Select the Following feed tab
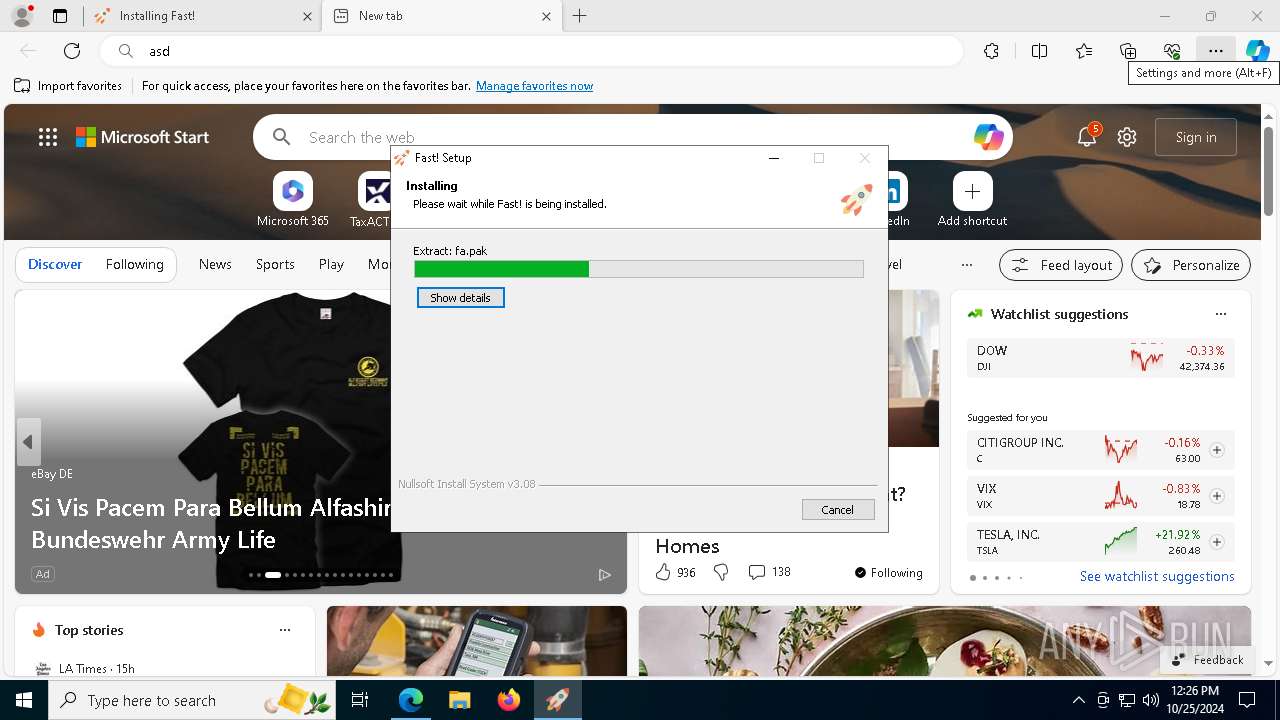The width and height of the screenshot is (1280, 720). (x=134, y=265)
